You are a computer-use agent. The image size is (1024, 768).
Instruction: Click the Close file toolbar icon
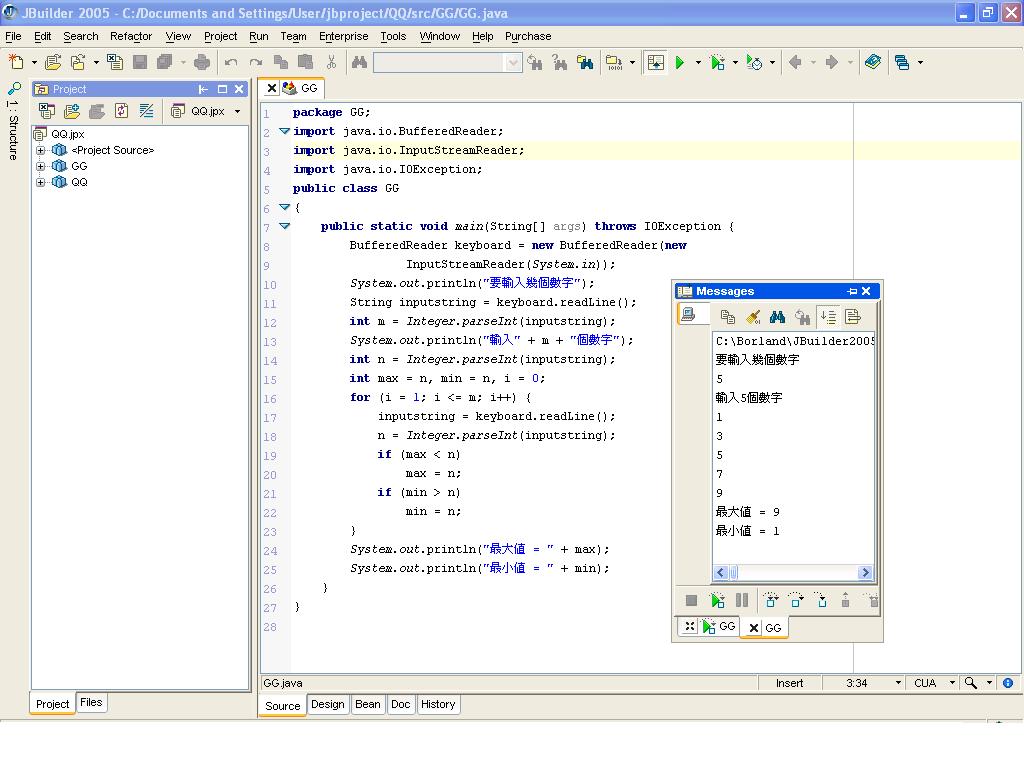point(114,62)
